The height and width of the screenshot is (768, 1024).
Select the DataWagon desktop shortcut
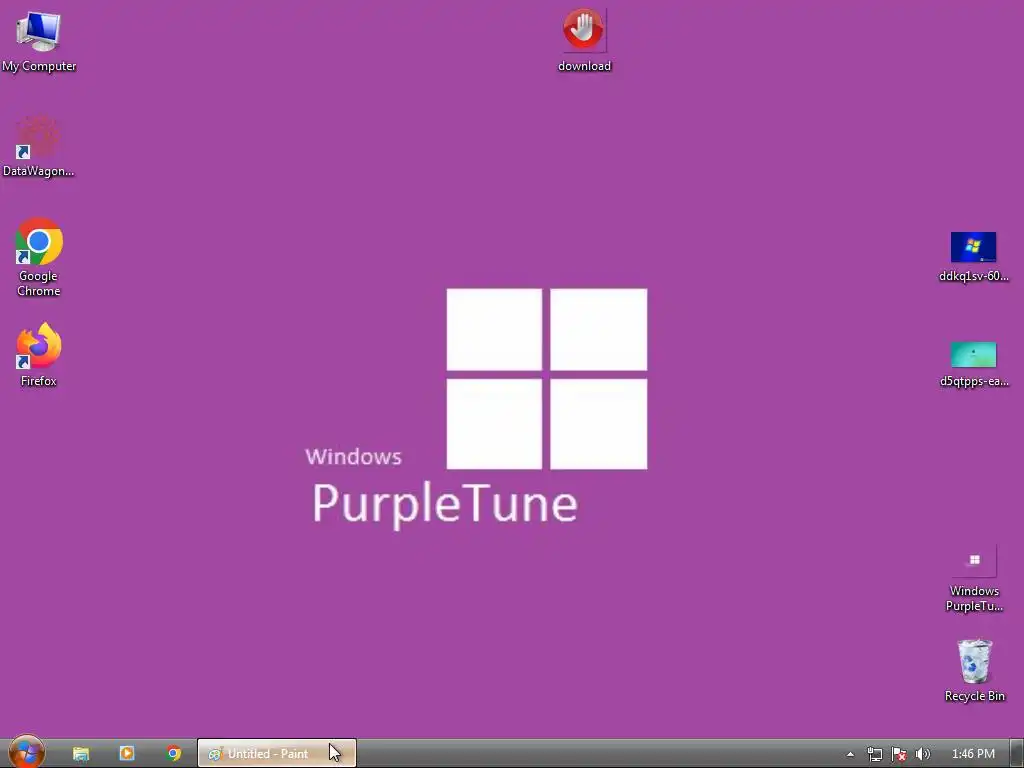39,146
